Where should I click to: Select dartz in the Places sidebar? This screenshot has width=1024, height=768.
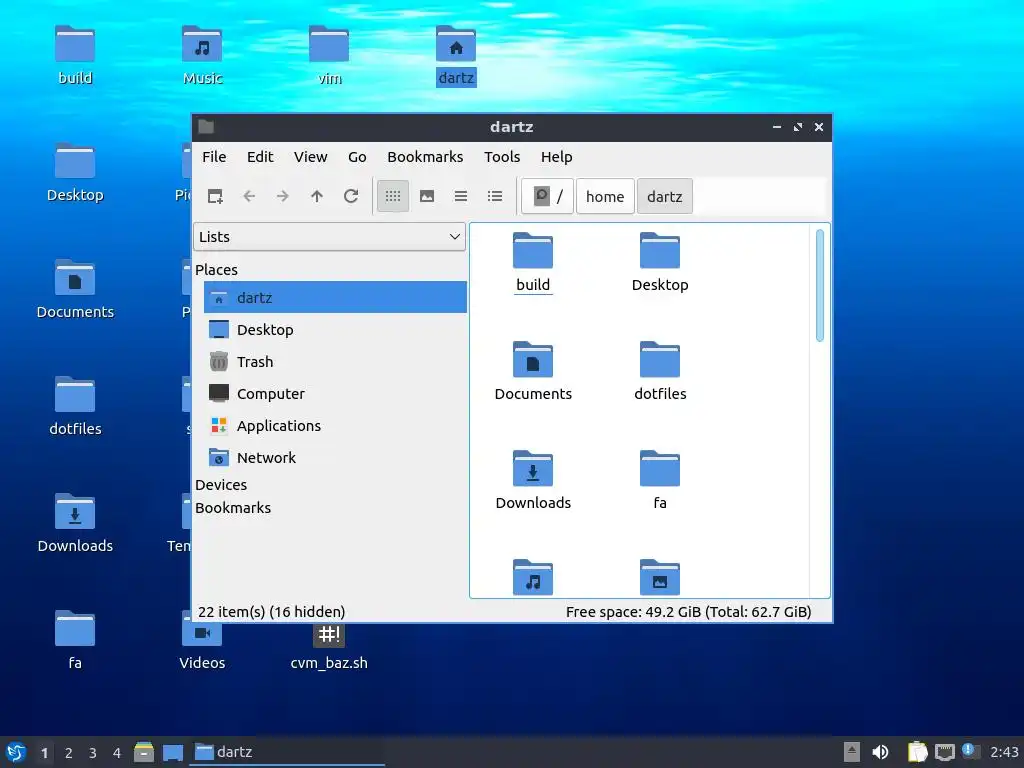(x=335, y=297)
